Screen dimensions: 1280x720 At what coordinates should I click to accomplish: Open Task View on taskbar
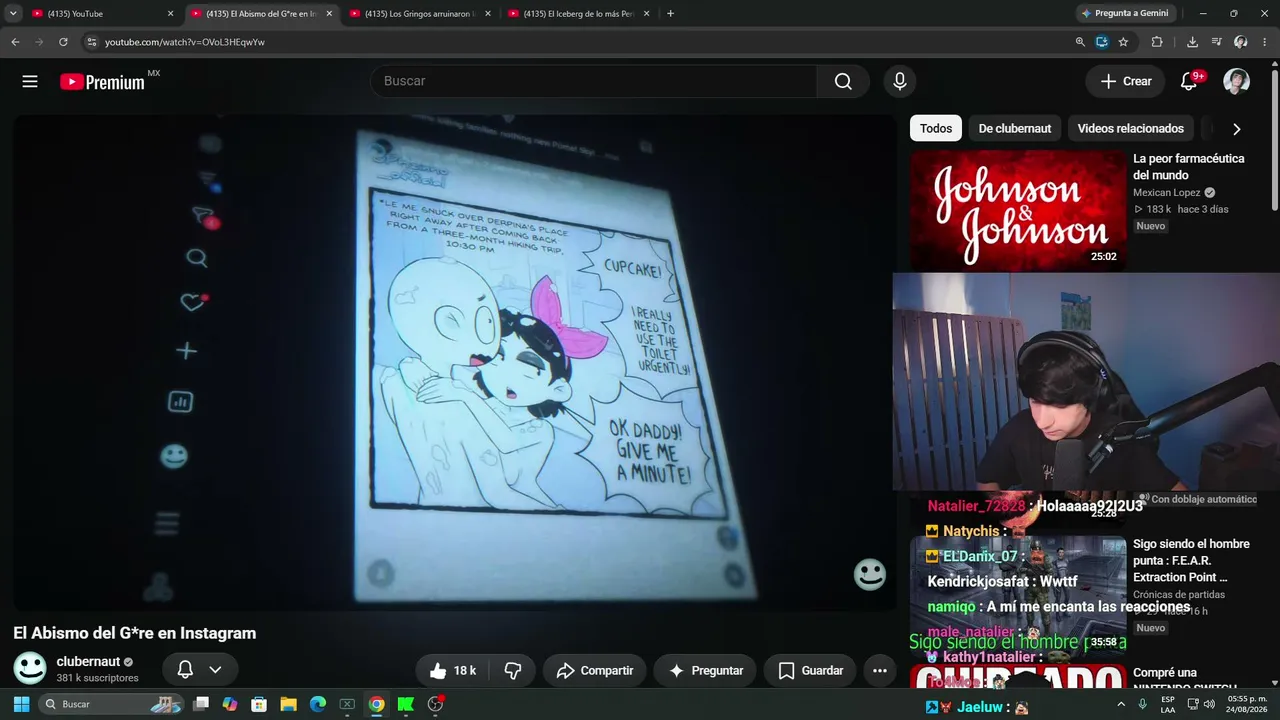point(201,704)
